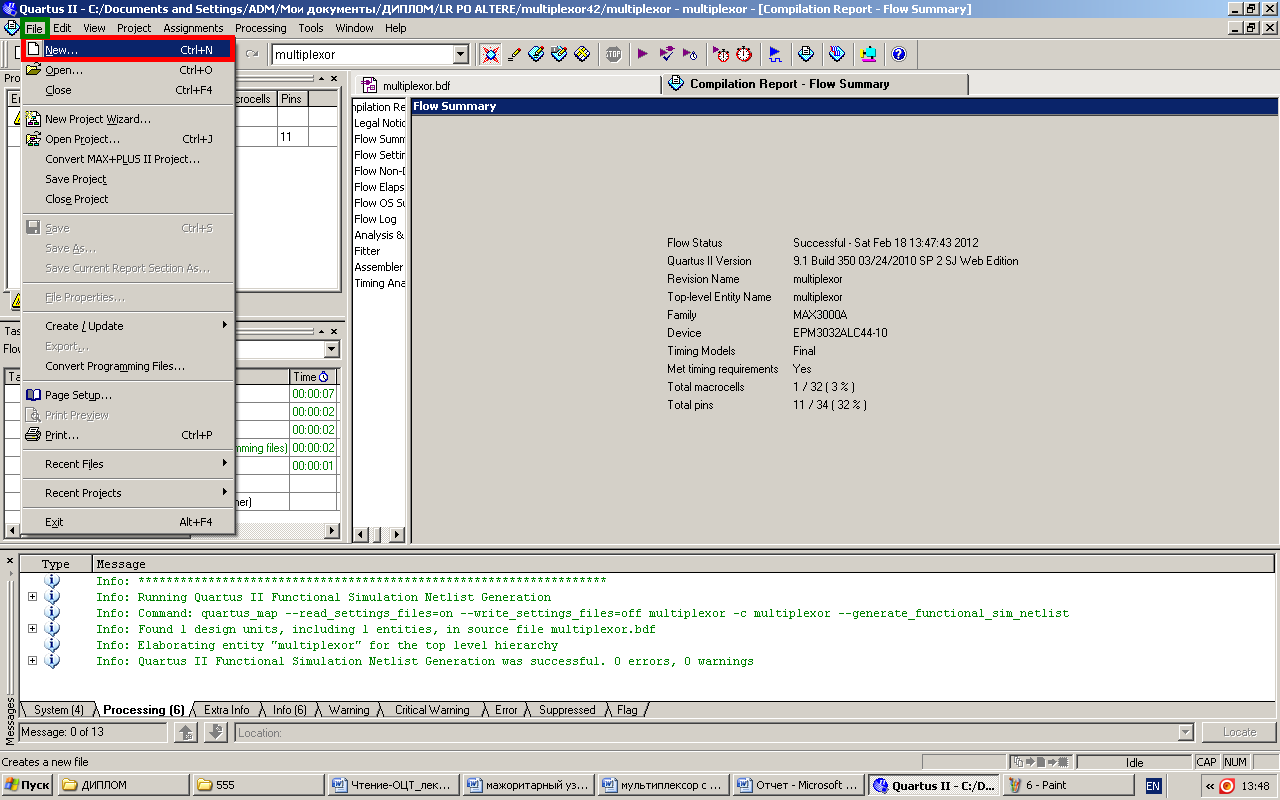This screenshot has width=1280, height=800.
Task: Click the Message column header
Action: click(684, 564)
